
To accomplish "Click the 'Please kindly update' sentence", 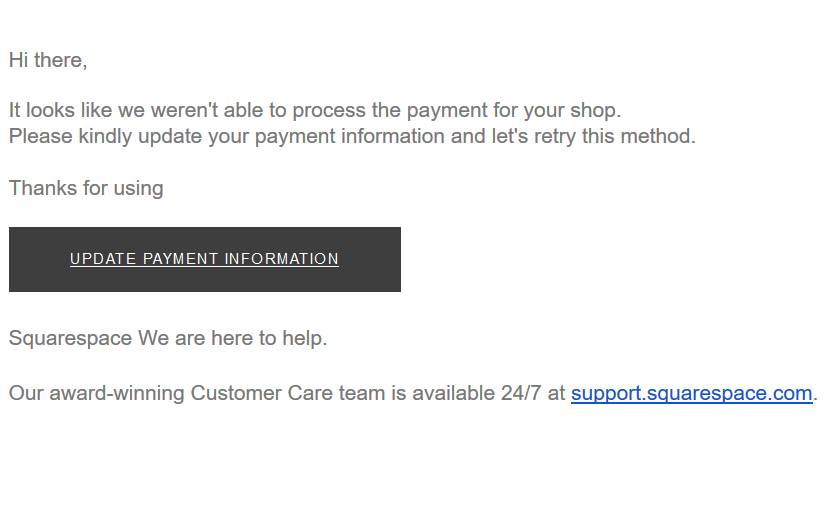I will pyautogui.click(x=352, y=136).
